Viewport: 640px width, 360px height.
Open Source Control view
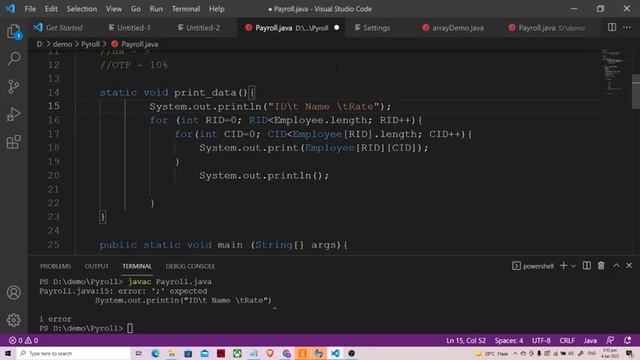point(13,87)
